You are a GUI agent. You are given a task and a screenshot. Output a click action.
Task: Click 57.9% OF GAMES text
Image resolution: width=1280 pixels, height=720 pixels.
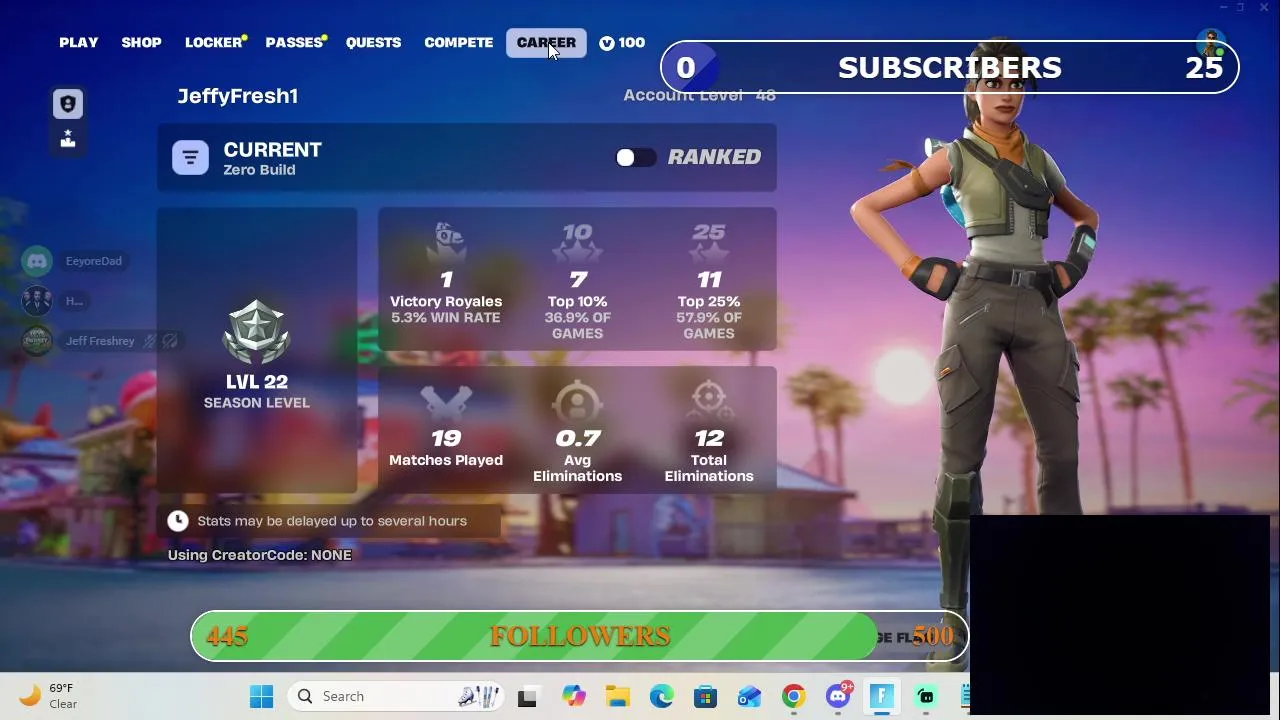click(708, 326)
